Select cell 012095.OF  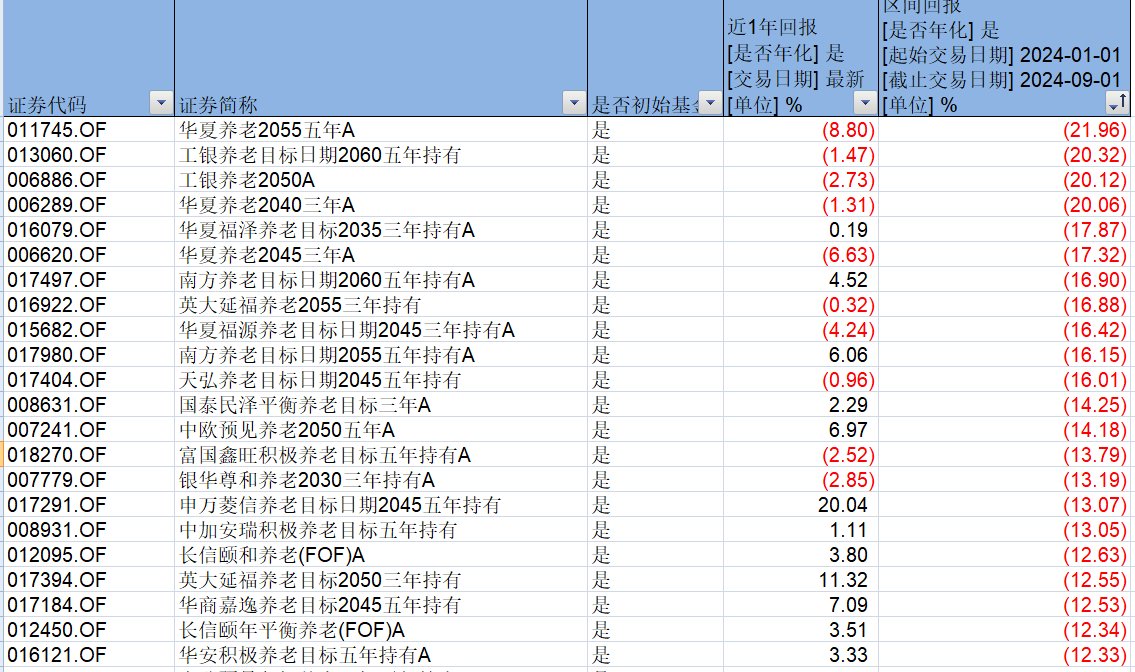(88, 555)
